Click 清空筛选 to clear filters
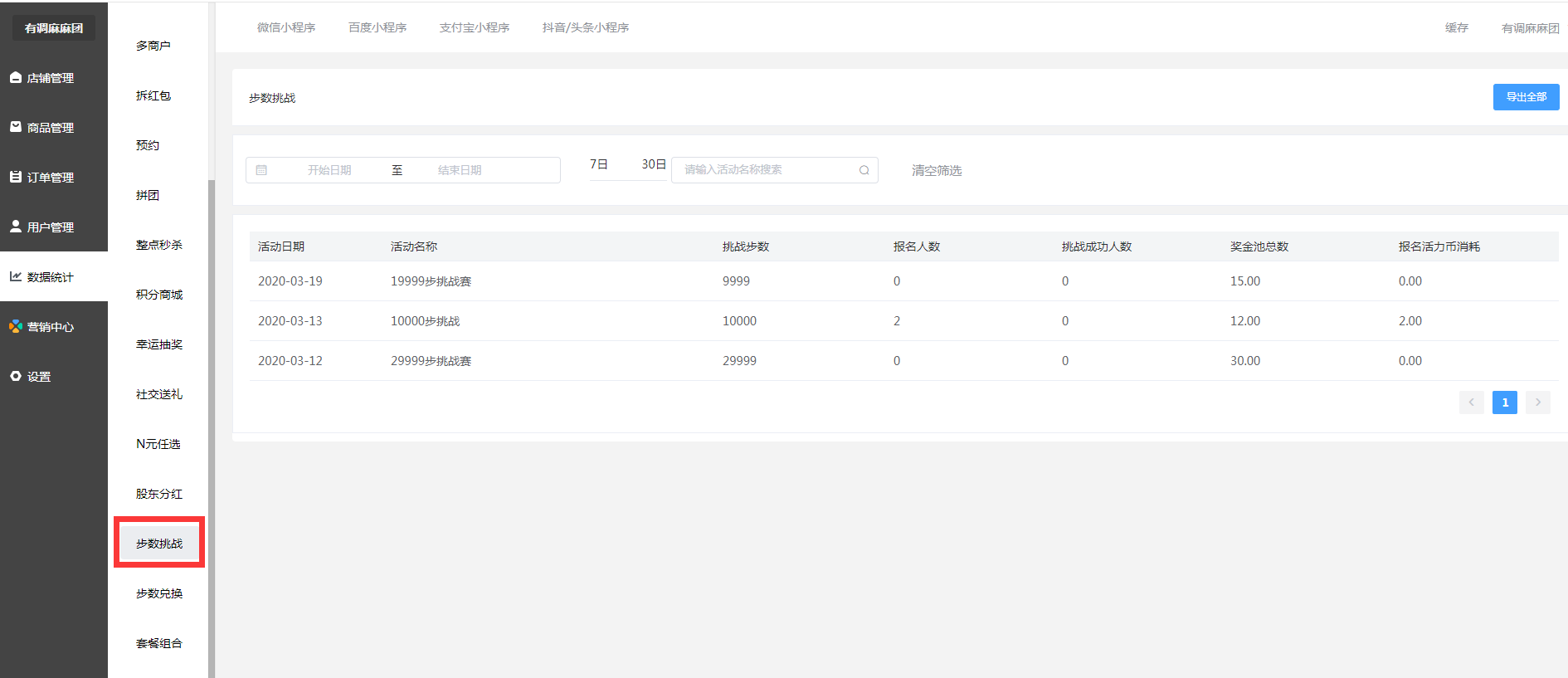1568x678 pixels. (937, 170)
